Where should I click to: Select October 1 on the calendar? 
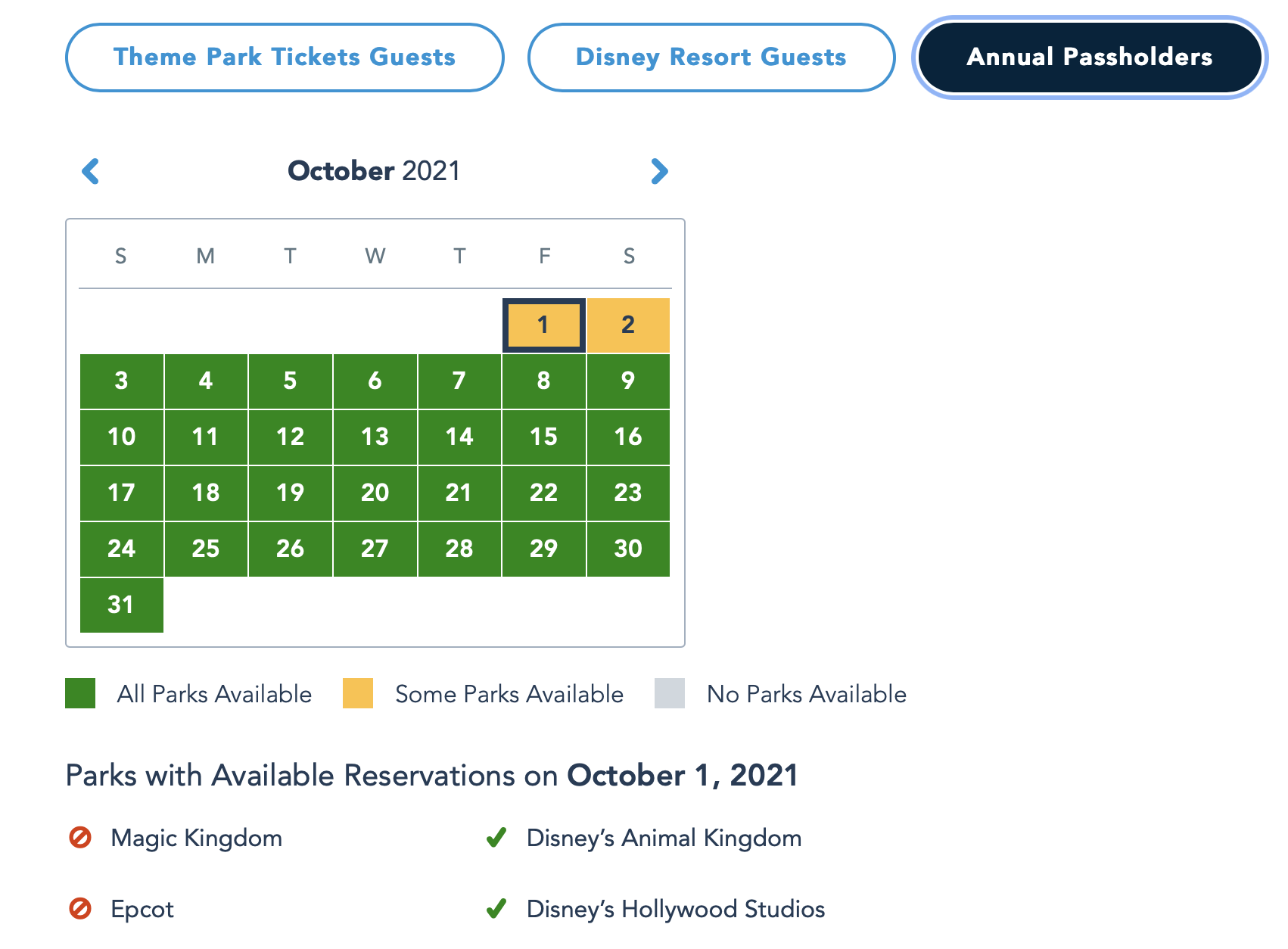tap(543, 325)
